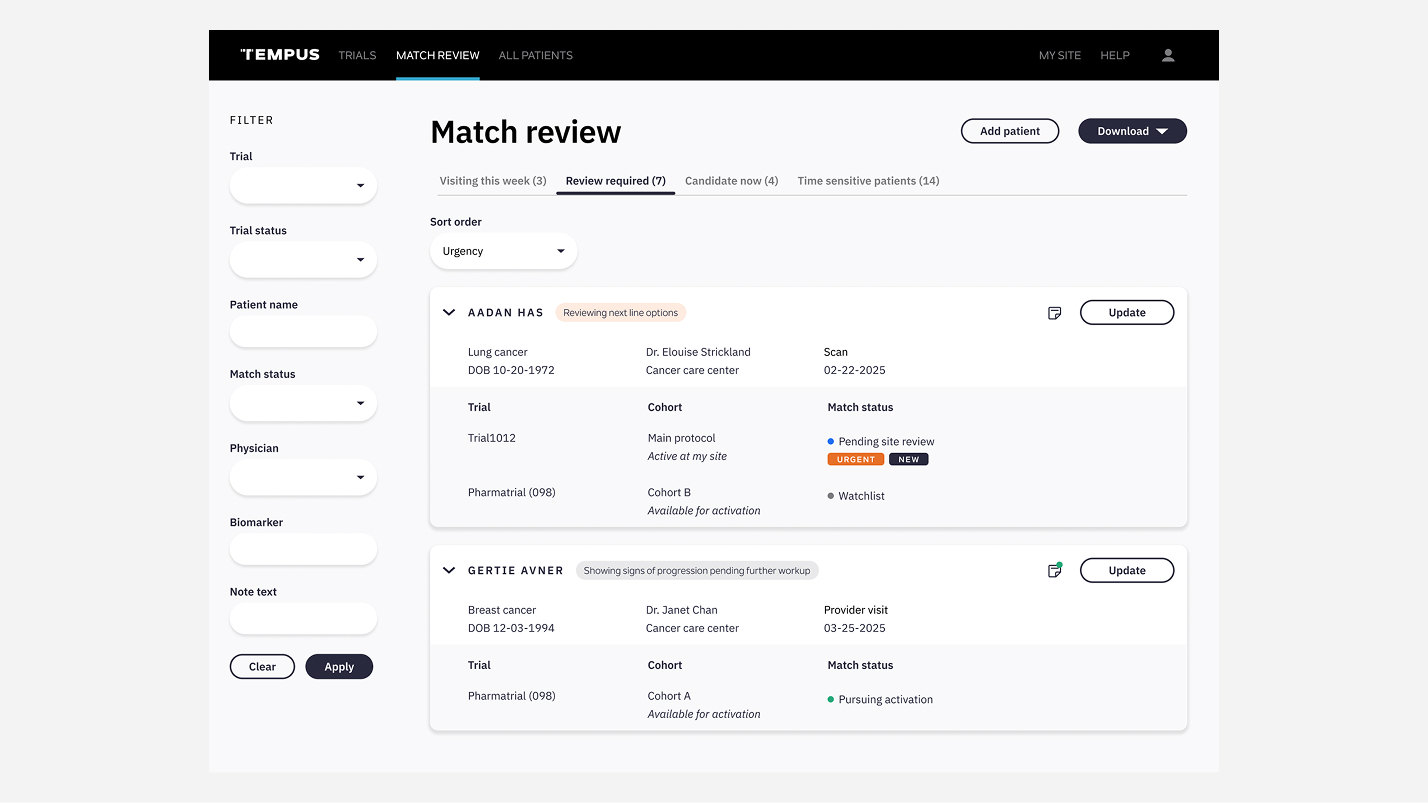
Task: Open the Trial filter dropdown
Action: (303, 186)
